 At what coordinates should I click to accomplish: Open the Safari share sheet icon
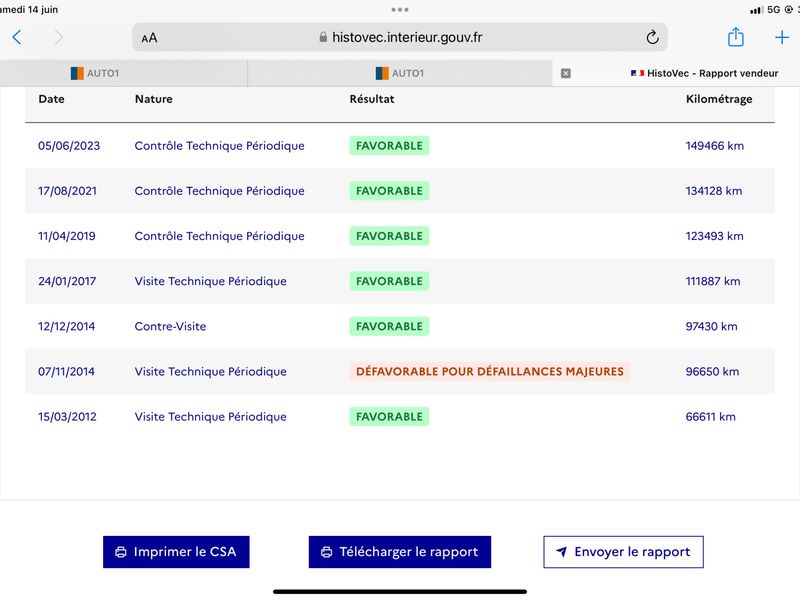[735, 37]
